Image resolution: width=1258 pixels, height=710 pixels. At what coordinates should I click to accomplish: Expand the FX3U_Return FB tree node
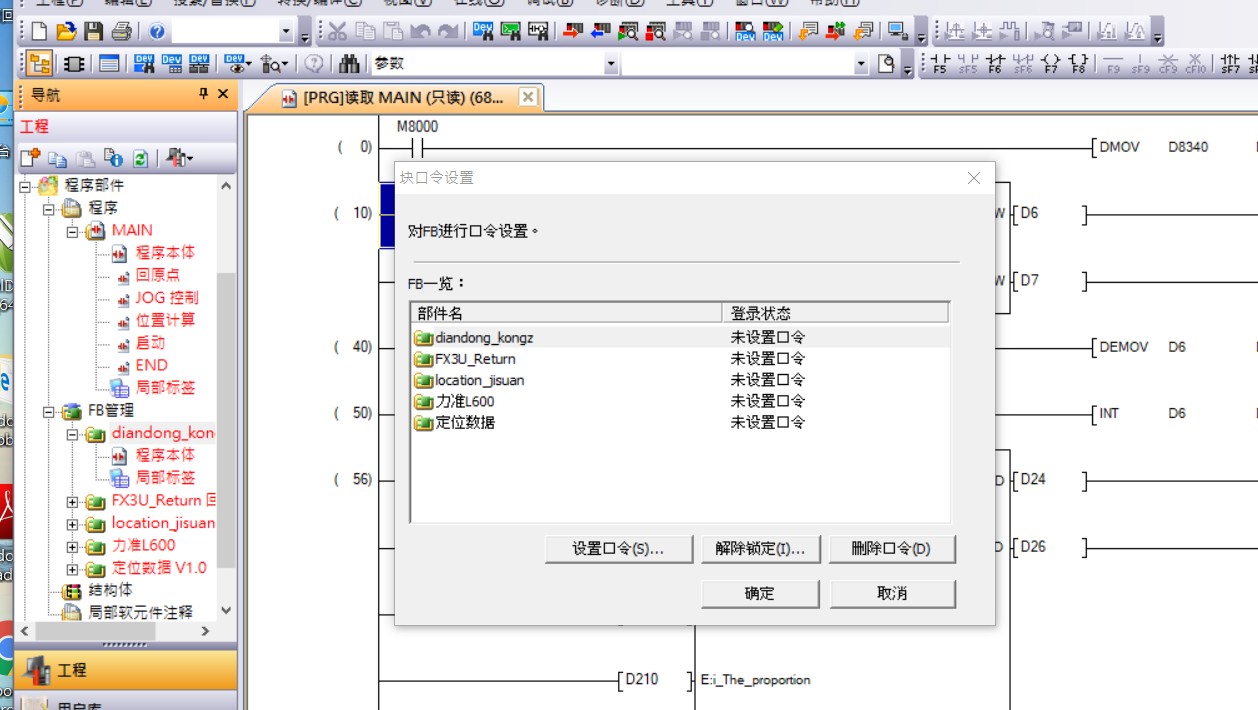(72, 501)
